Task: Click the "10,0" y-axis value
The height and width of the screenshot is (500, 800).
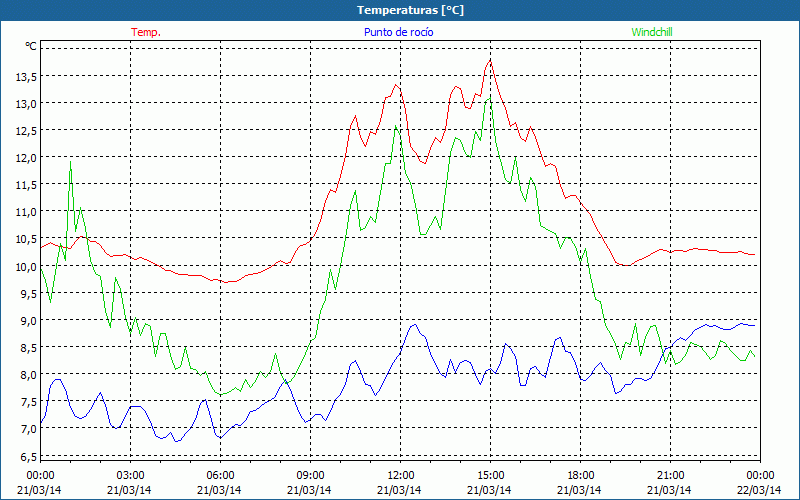Action: click(x=25, y=266)
